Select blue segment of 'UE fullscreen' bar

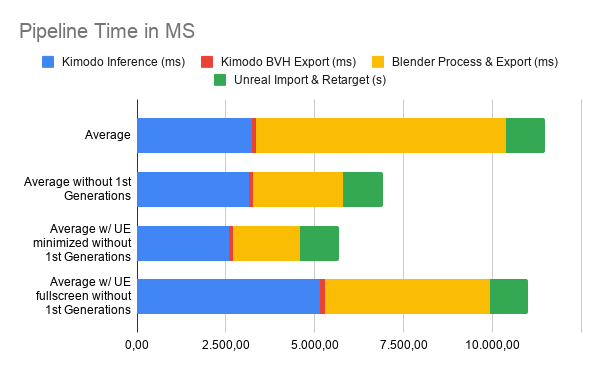[229, 296]
